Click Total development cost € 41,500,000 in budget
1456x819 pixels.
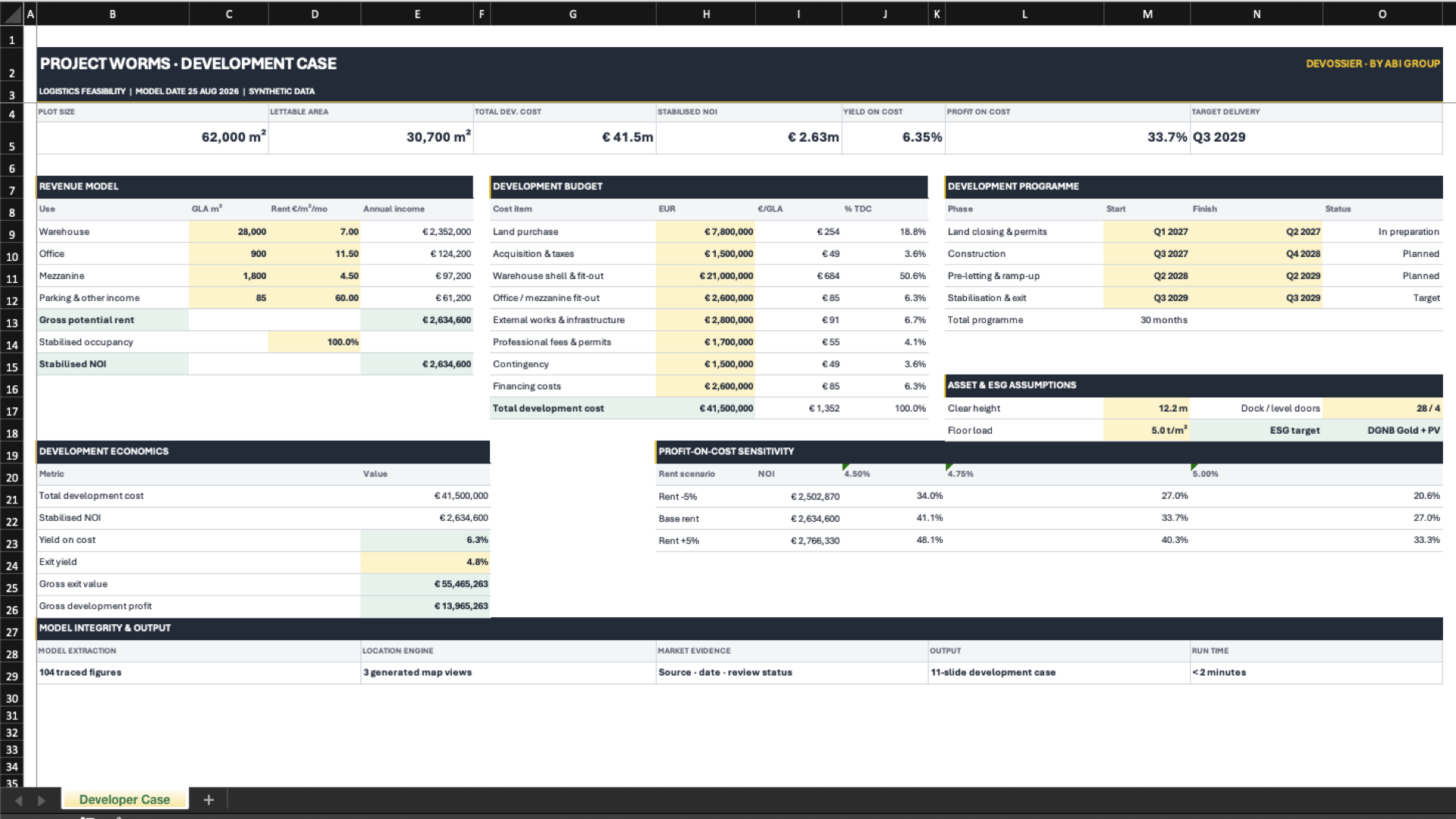[x=706, y=408]
